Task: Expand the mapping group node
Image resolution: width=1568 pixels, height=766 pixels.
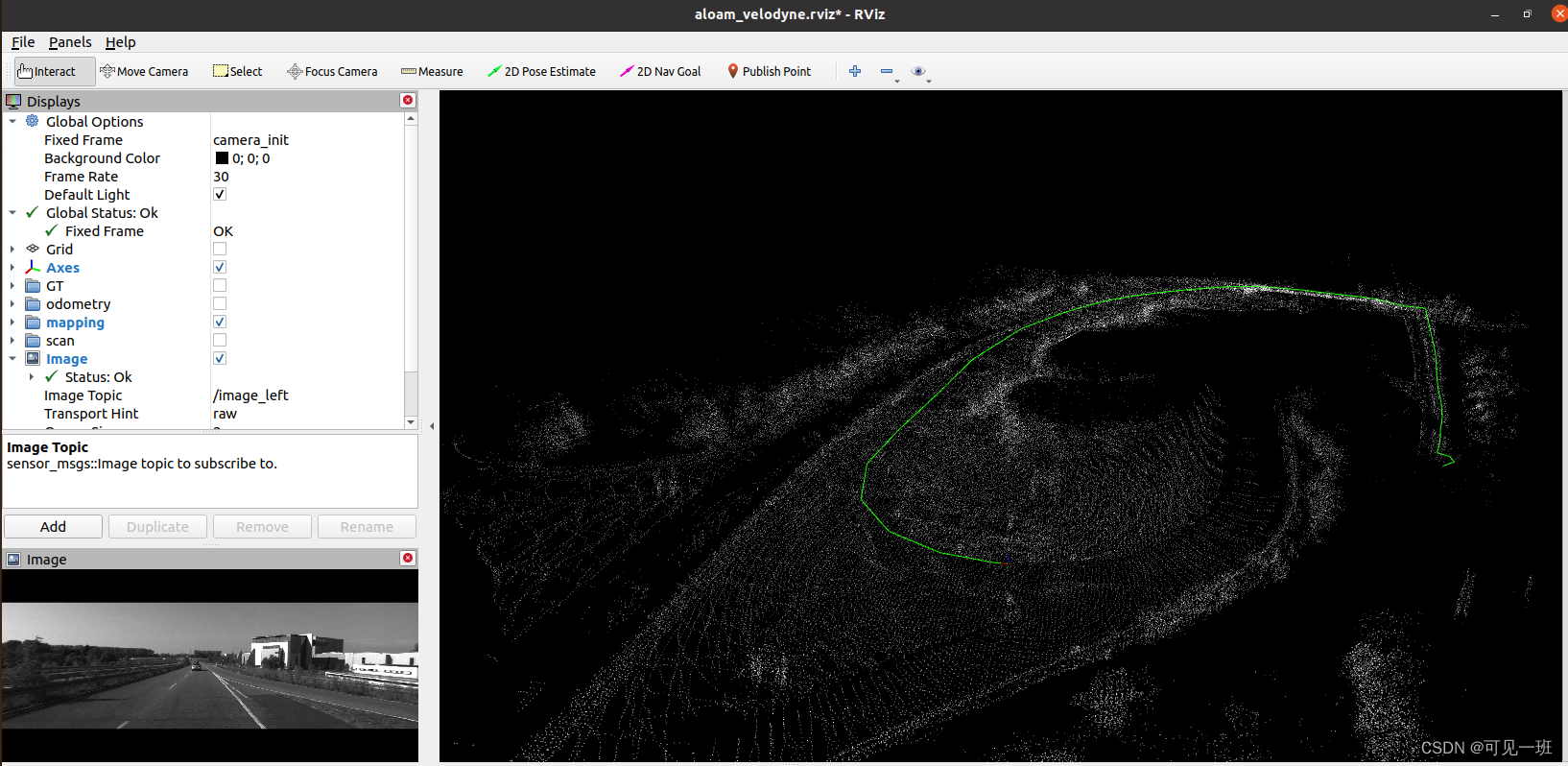Action: pyautogui.click(x=12, y=322)
